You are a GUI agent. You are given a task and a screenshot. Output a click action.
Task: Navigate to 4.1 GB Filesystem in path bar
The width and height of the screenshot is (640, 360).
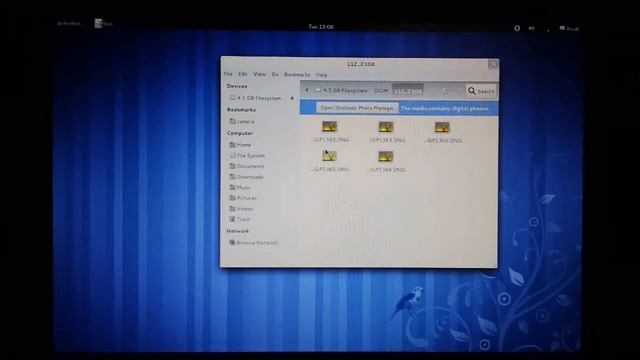click(x=341, y=91)
